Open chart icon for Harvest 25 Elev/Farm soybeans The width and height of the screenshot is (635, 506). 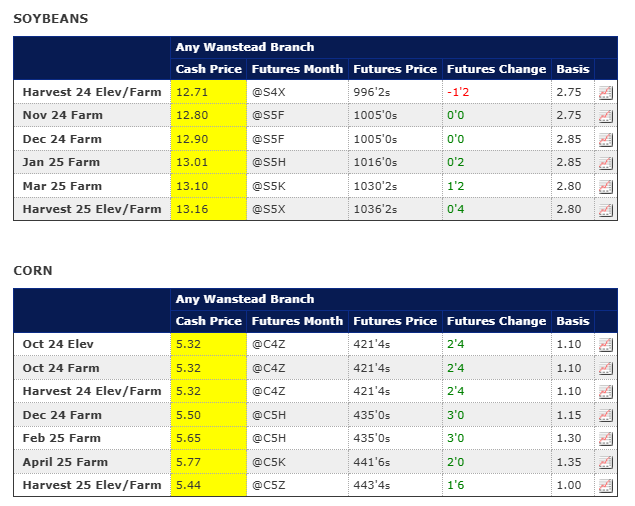(x=605, y=210)
